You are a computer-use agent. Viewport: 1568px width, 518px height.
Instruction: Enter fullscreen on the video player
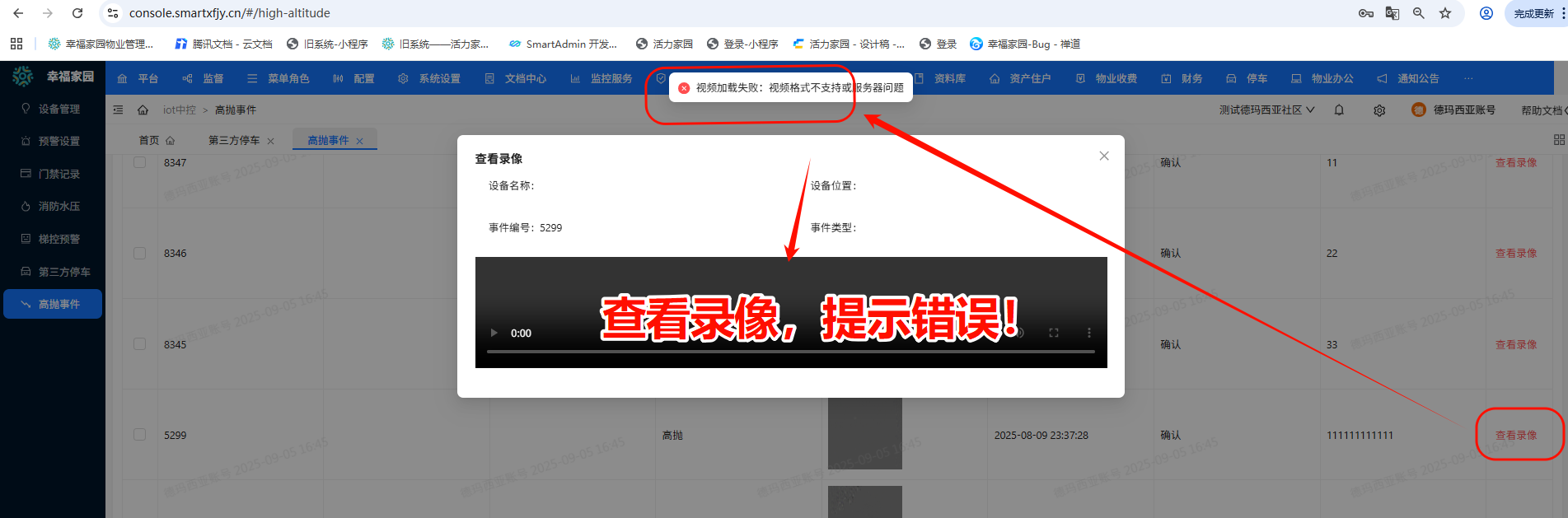click(x=1053, y=333)
